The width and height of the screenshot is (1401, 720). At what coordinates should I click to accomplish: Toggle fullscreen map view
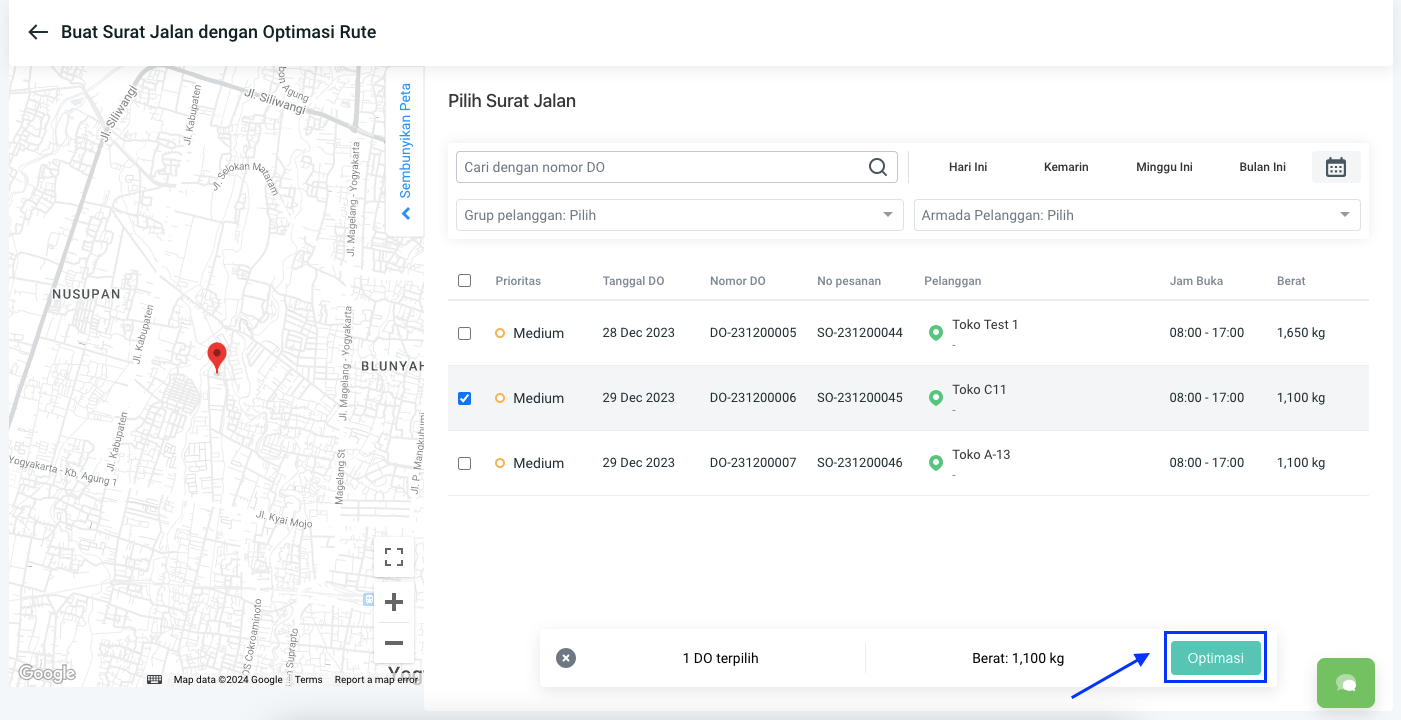pos(394,557)
